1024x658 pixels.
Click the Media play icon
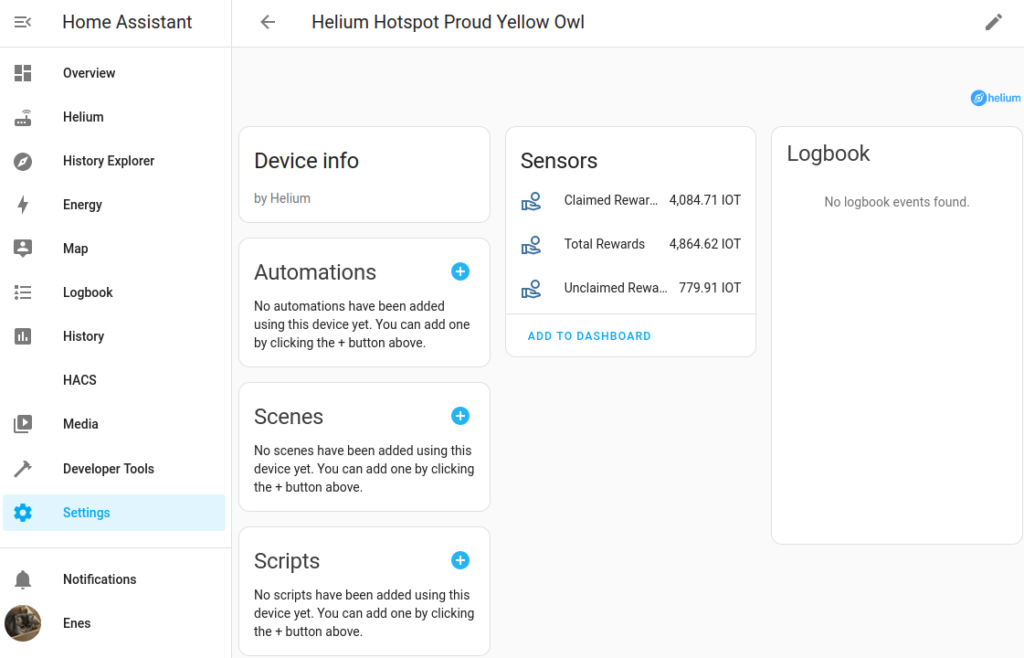[x=23, y=424]
